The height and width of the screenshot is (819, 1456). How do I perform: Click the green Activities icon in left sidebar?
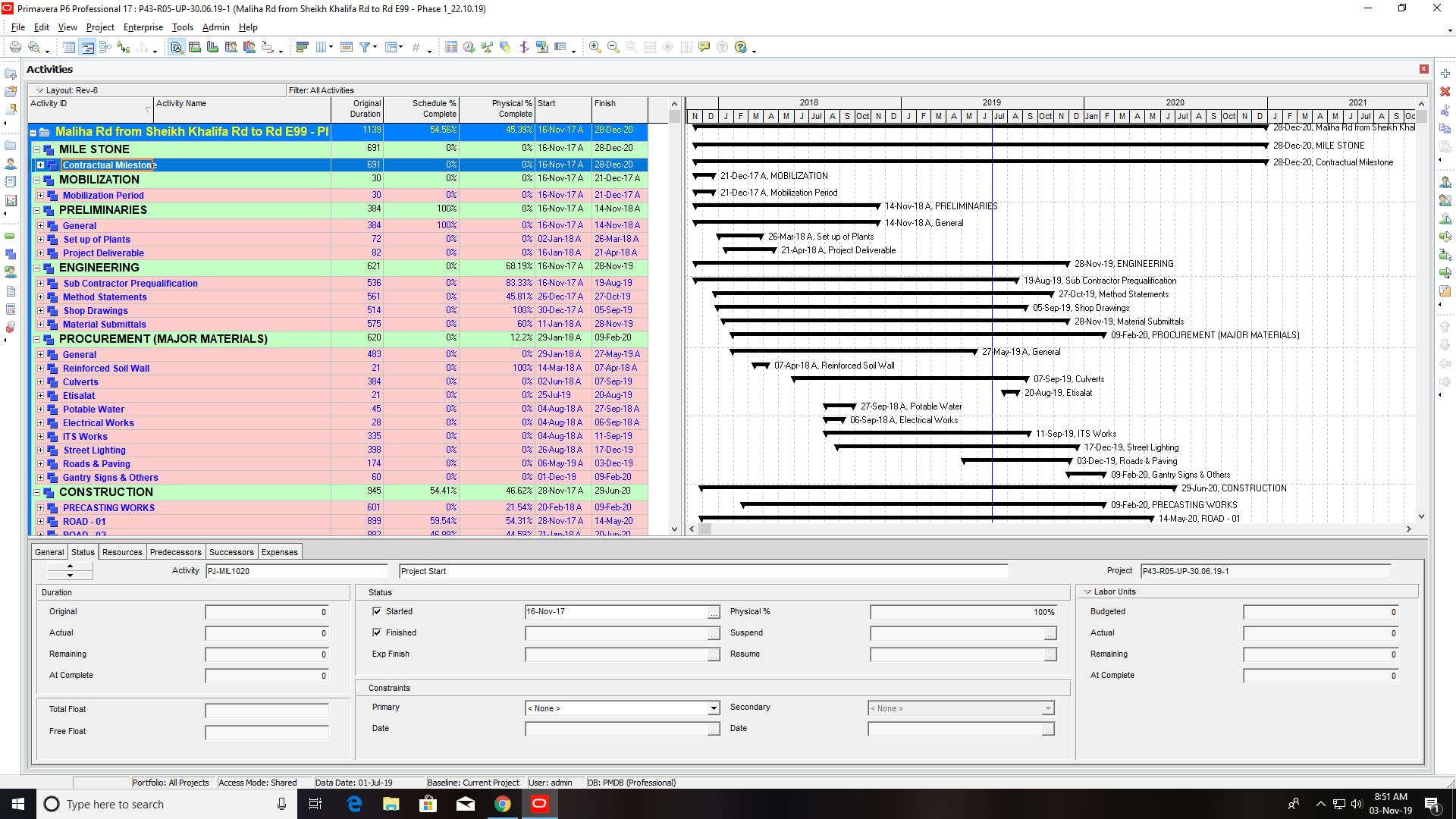click(x=11, y=236)
